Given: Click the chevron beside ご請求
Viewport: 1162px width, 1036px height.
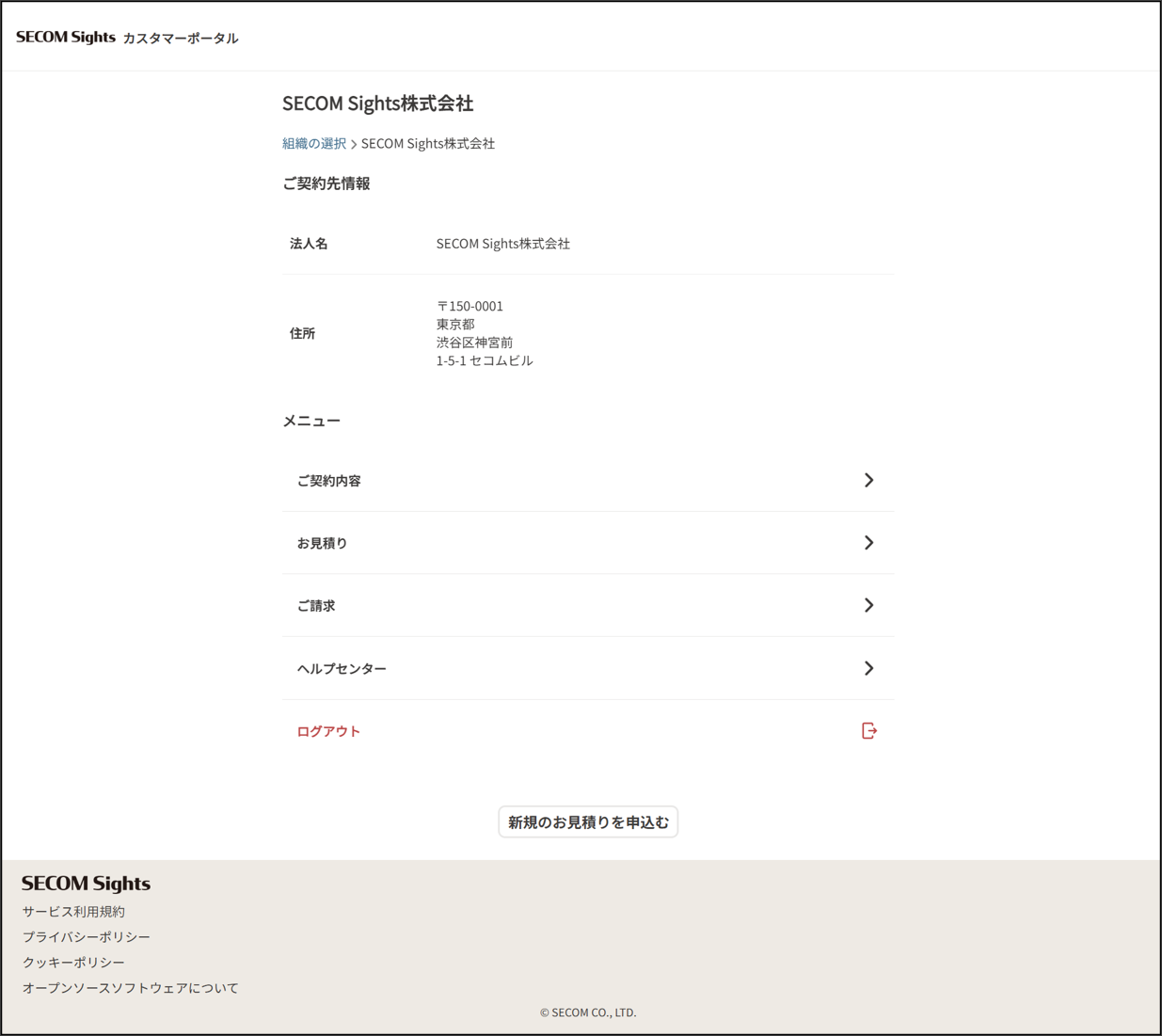Looking at the screenshot, I should point(868,606).
